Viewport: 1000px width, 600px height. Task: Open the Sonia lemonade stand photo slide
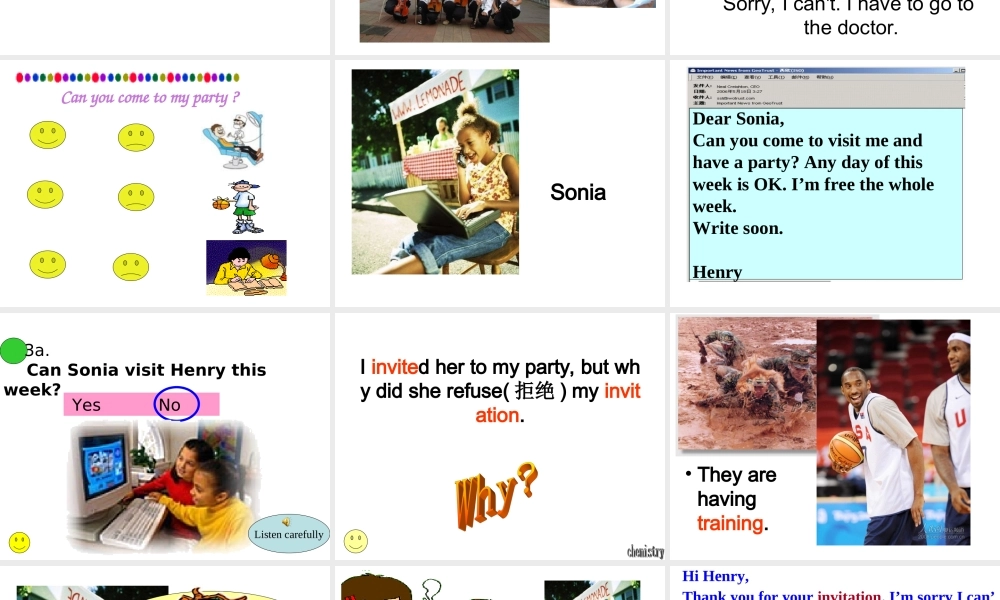[x=435, y=171]
